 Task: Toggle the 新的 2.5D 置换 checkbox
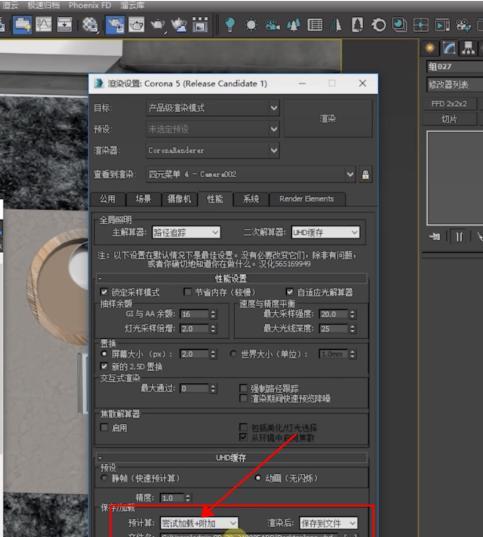[104, 366]
